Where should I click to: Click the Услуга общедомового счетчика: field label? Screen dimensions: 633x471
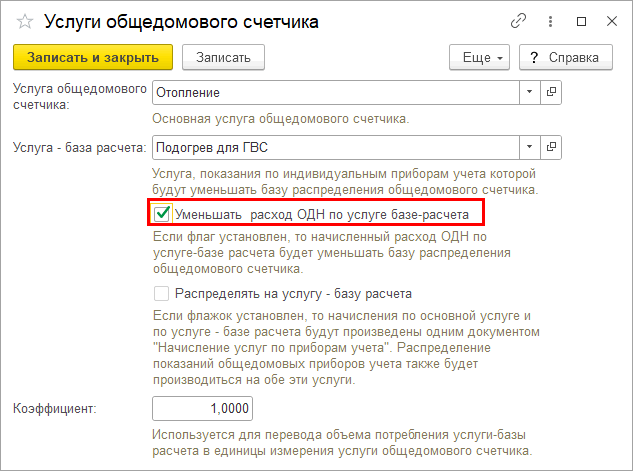(80, 96)
